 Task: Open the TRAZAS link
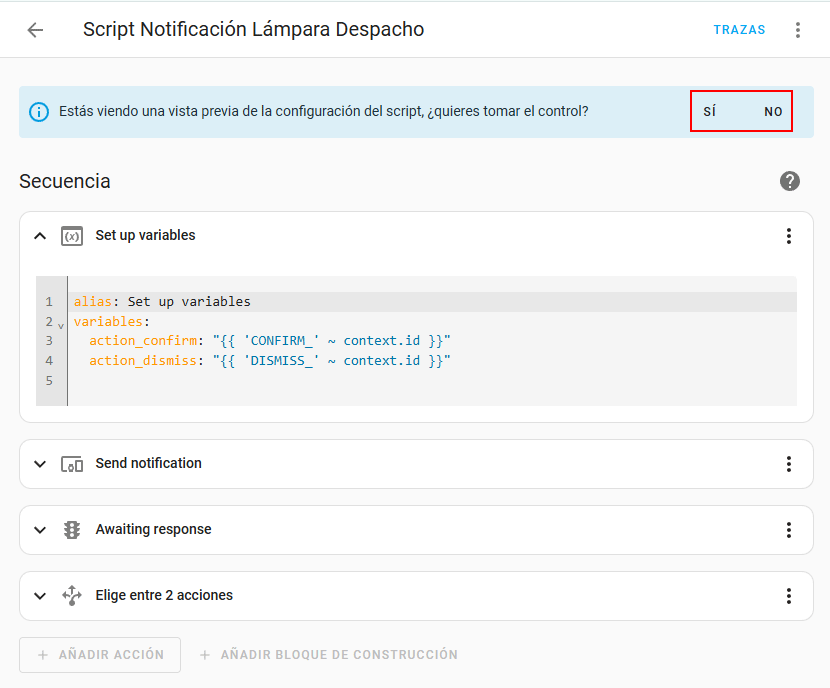point(739,30)
